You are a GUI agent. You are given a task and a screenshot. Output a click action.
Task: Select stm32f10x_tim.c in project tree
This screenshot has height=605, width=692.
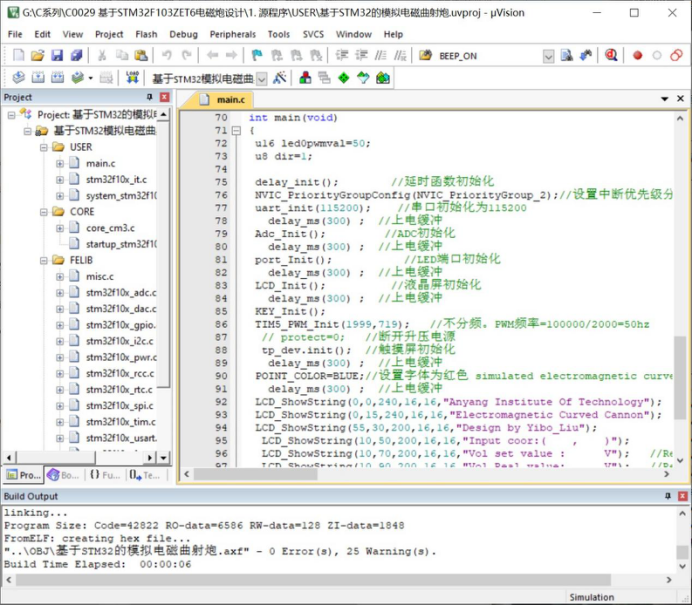click(121, 422)
